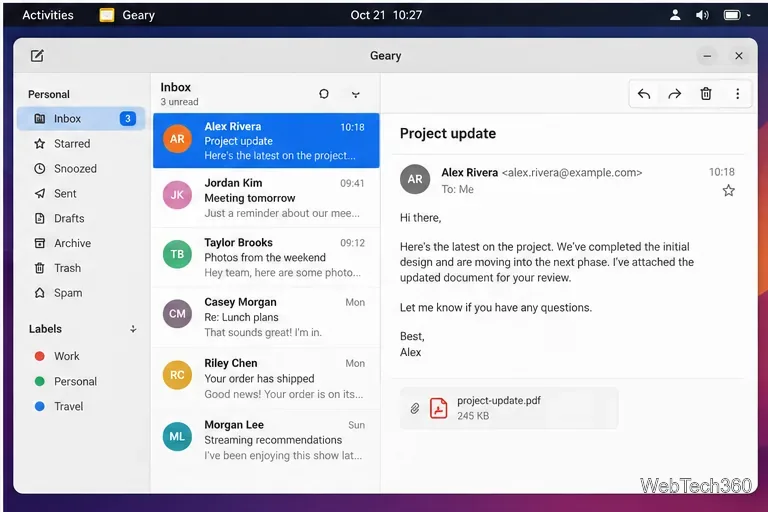Click the icon beside Spam

click(40, 293)
